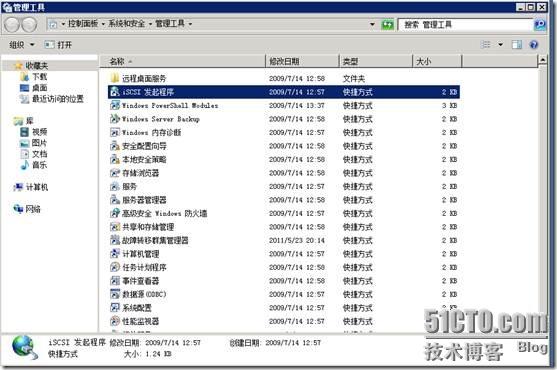Toggle the preview pane icon
The height and width of the screenshot is (370, 557).
517,44
